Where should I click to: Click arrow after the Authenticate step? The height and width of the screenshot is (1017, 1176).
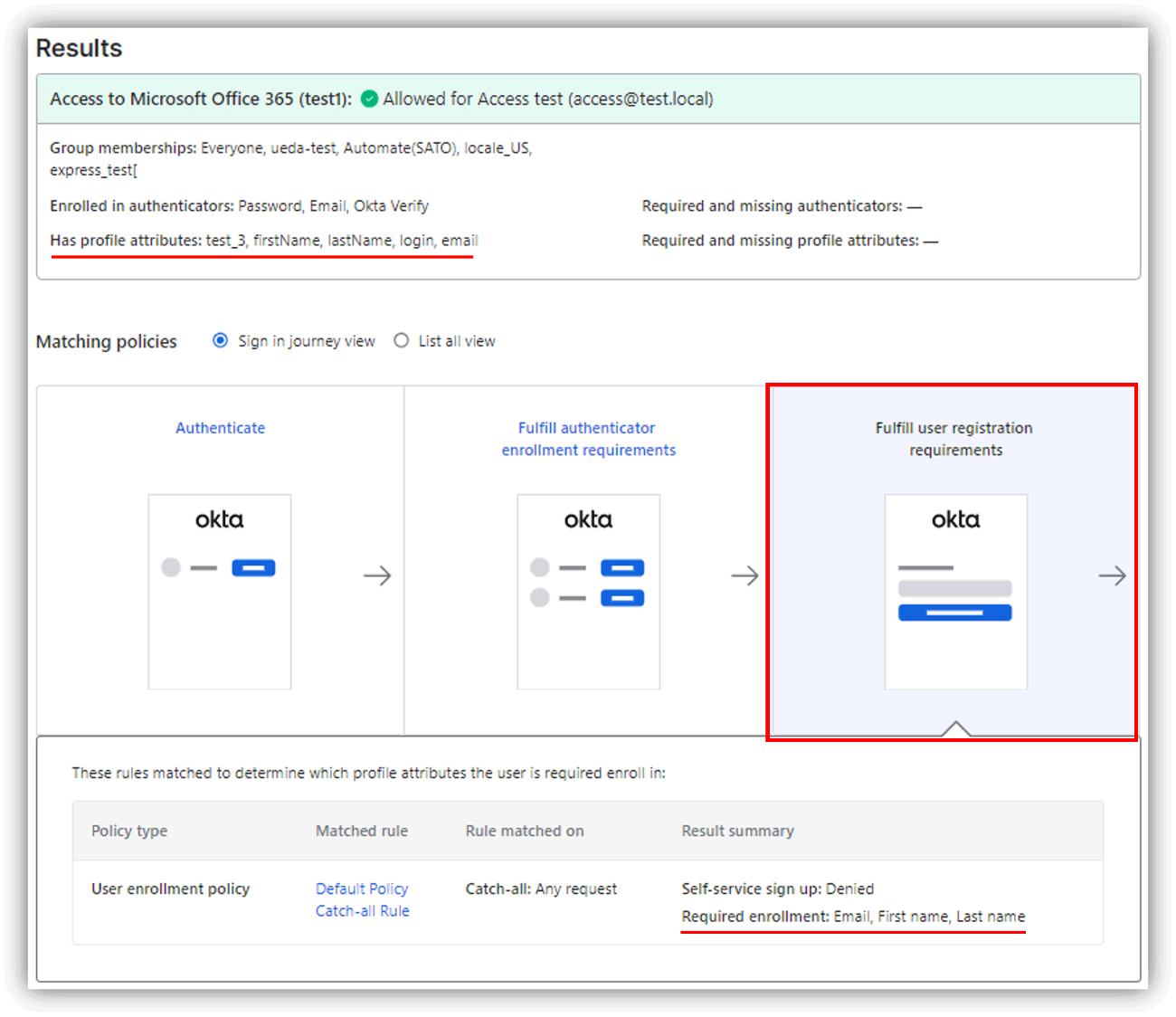pos(377,575)
